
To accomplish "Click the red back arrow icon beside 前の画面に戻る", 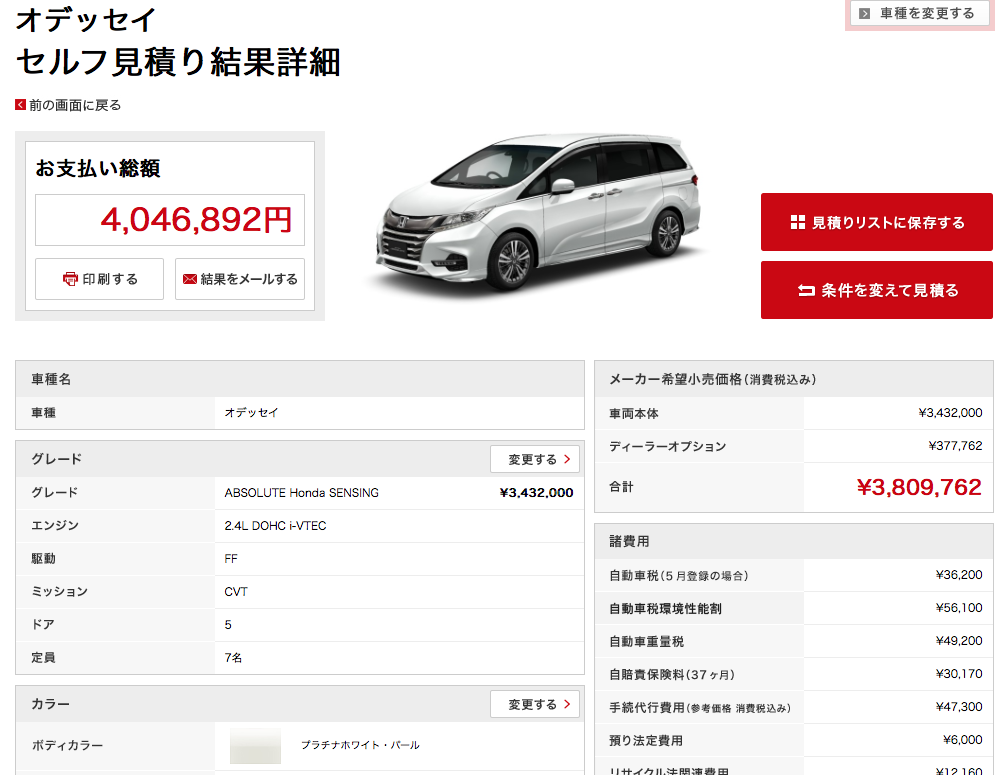I will (x=21, y=105).
